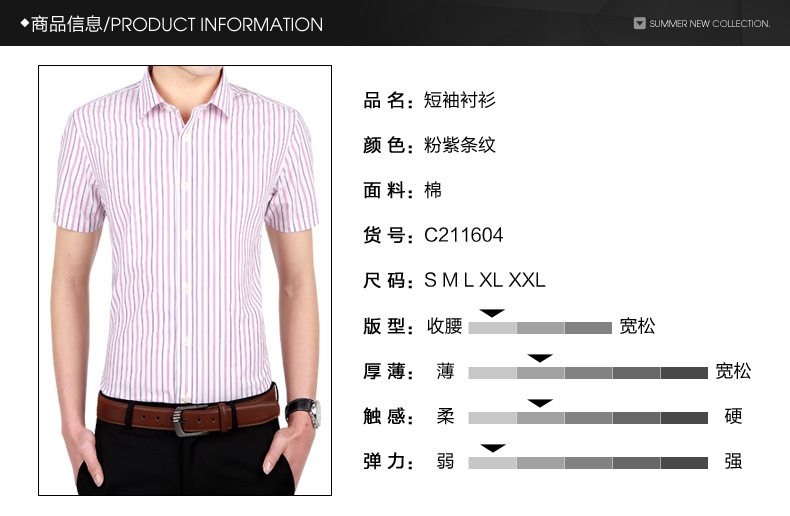The height and width of the screenshot is (516, 790).
Task: Click the darkest segment of the 弹力 bar
Action: 684,463
